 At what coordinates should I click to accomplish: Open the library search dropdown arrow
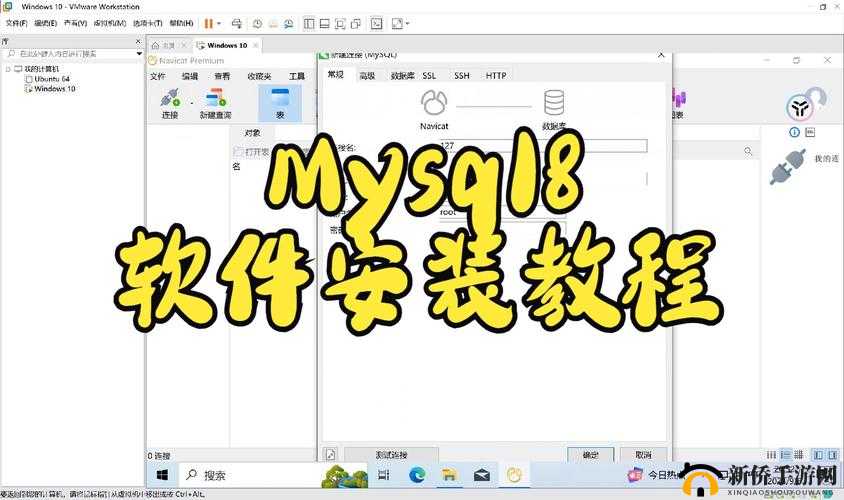(x=139, y=54)
